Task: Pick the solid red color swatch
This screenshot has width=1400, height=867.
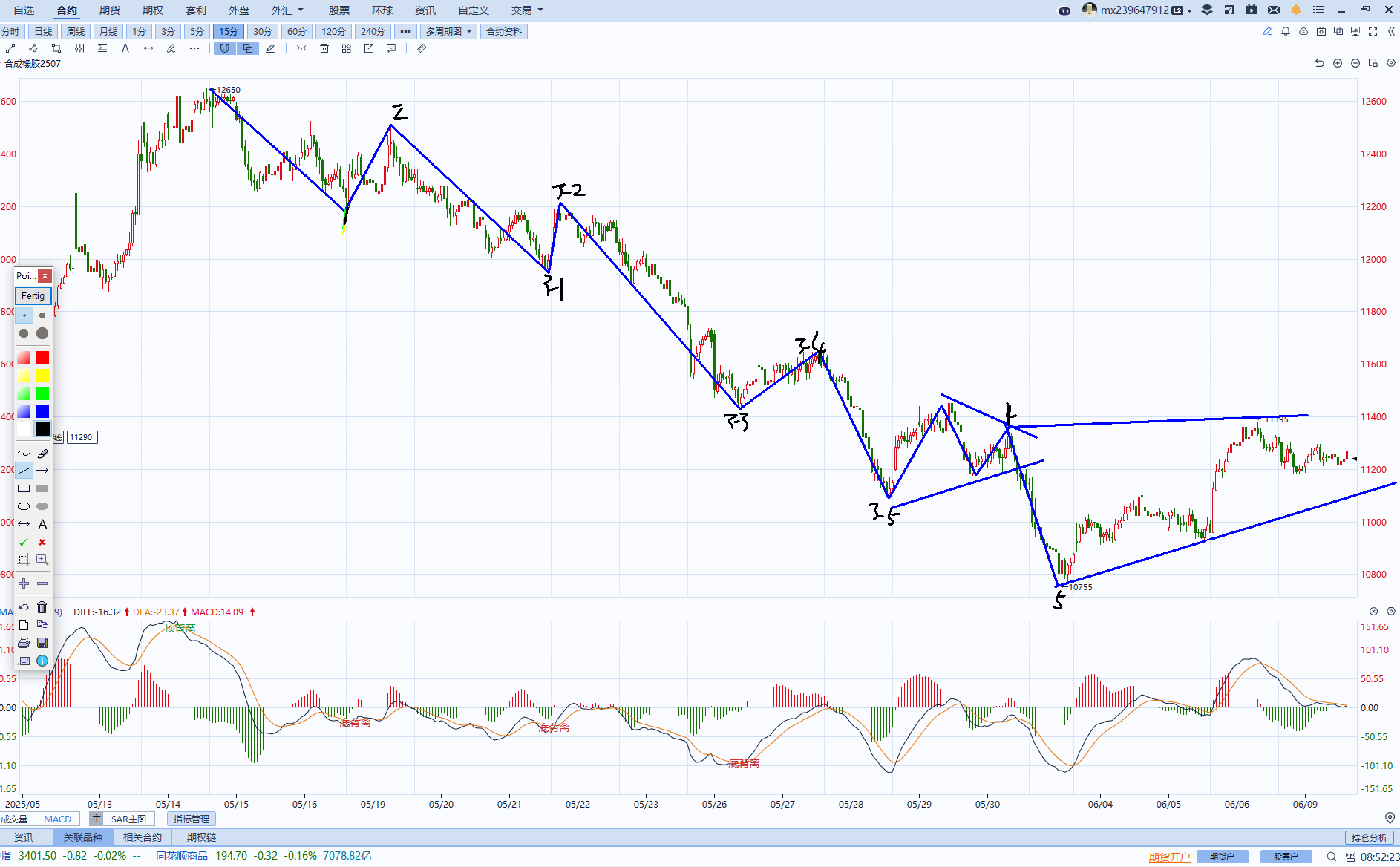Action: 42,358
